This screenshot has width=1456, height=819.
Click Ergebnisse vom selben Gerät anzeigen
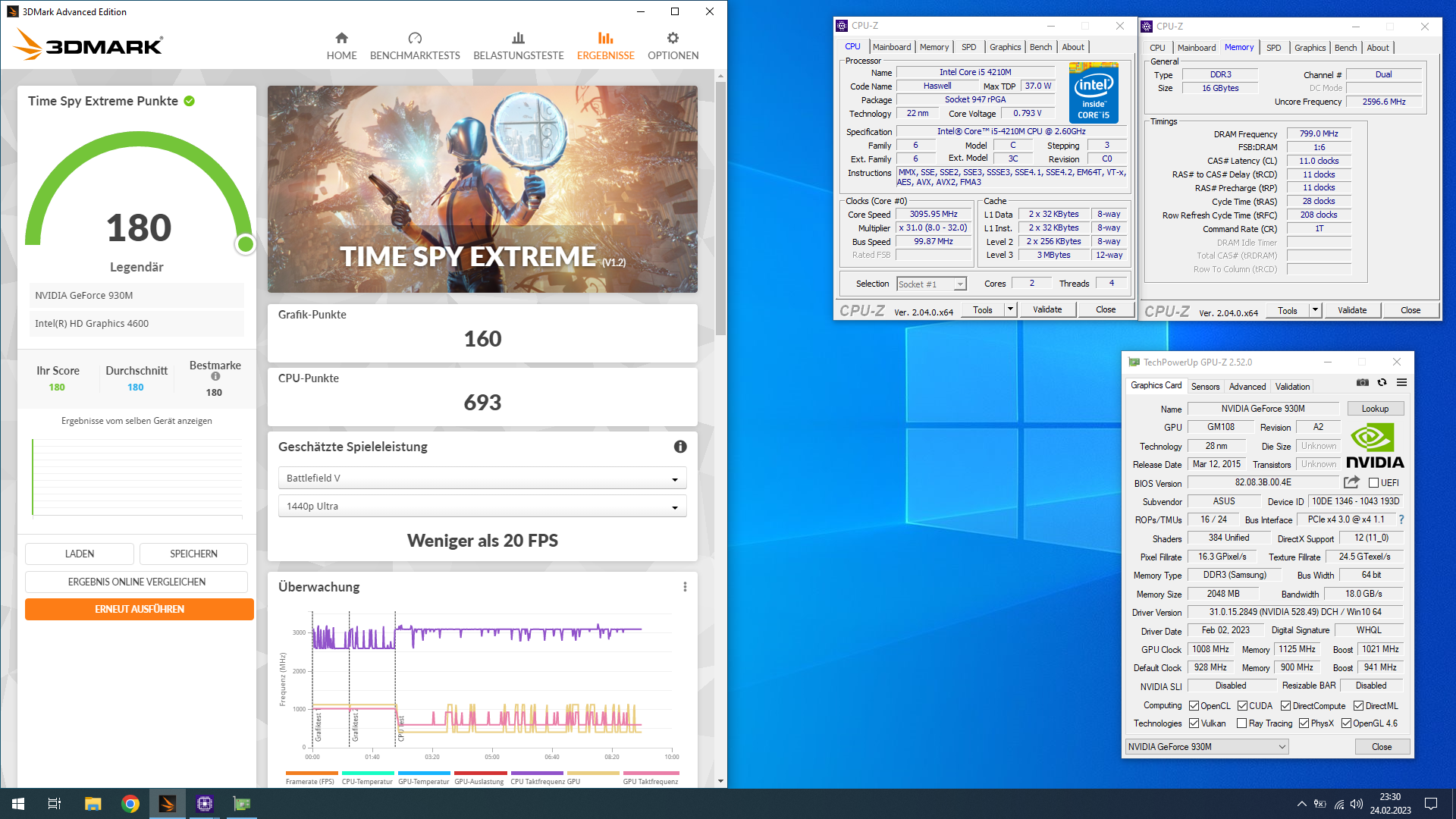click(x=136, y=421)
